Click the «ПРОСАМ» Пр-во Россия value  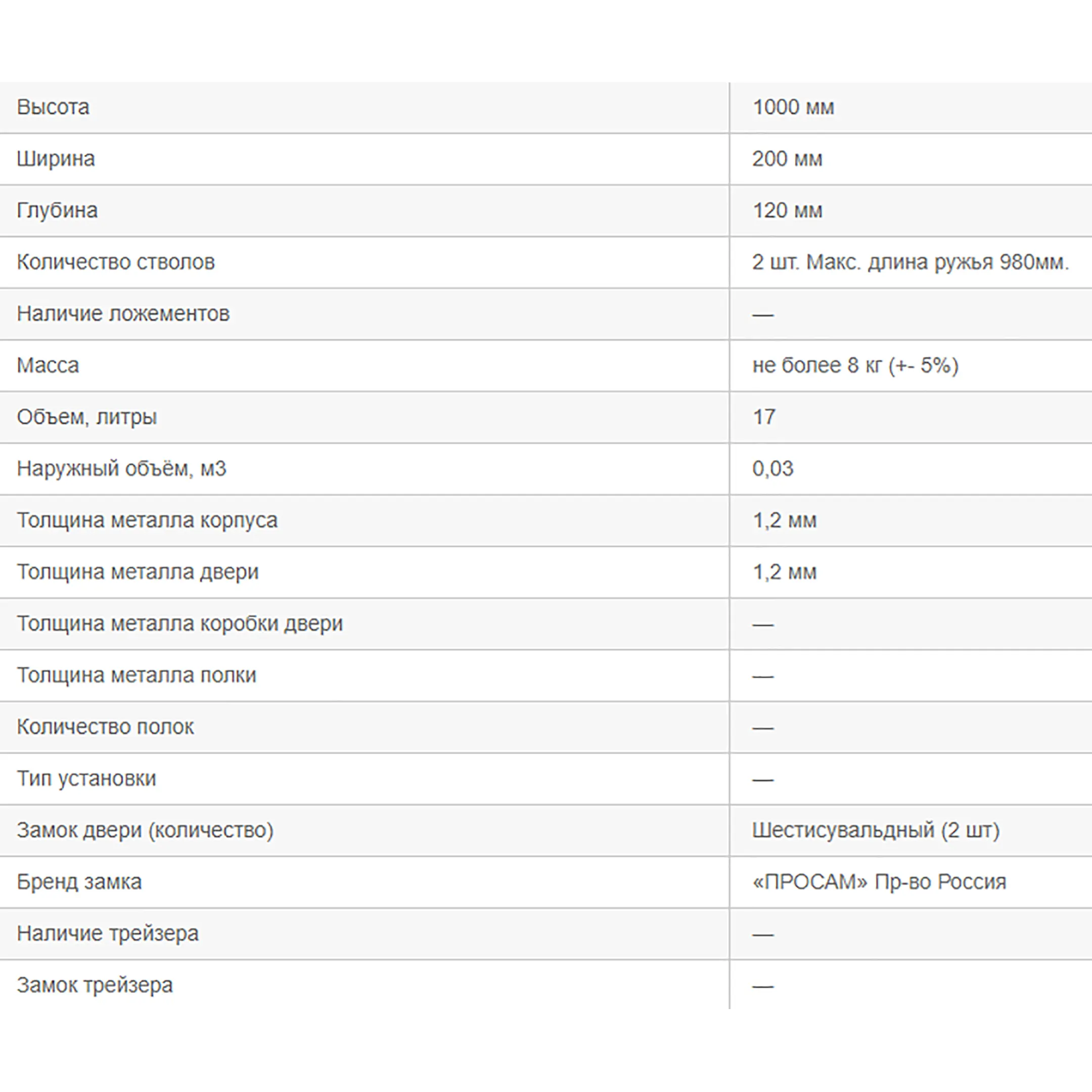[x=879, y=882]
